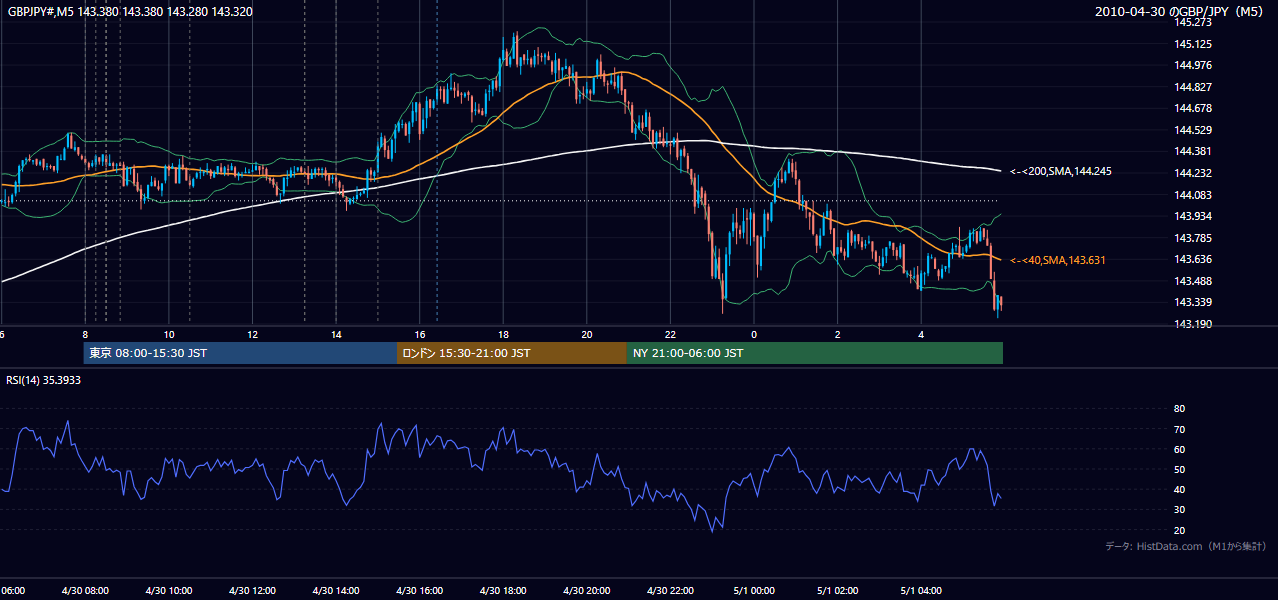Click RSI scale value 60
This screenshot has width=1278, height=600.
pos(1180,449)
